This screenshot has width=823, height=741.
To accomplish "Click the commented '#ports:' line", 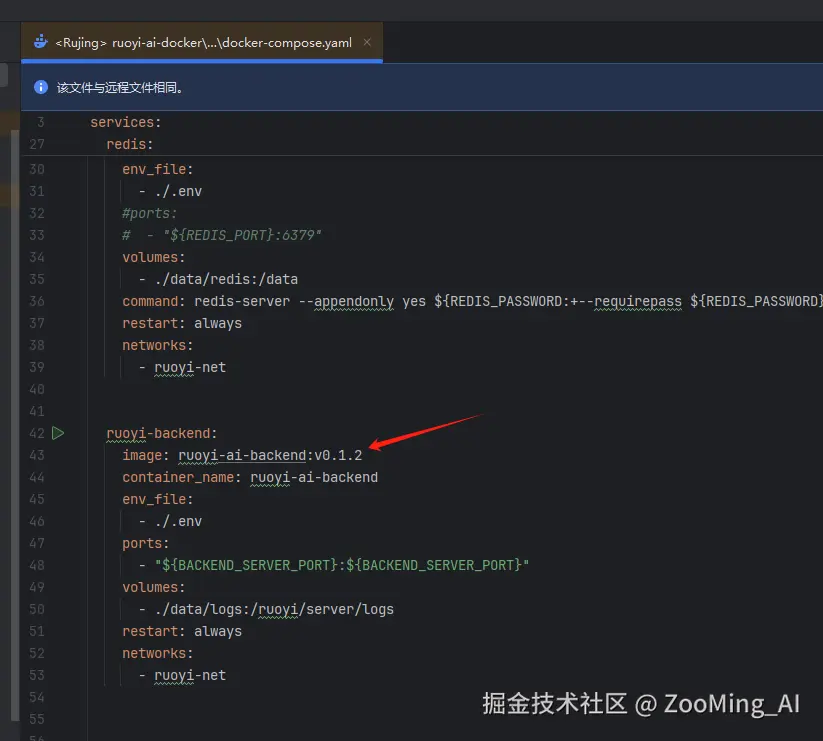I will point(150,214).
